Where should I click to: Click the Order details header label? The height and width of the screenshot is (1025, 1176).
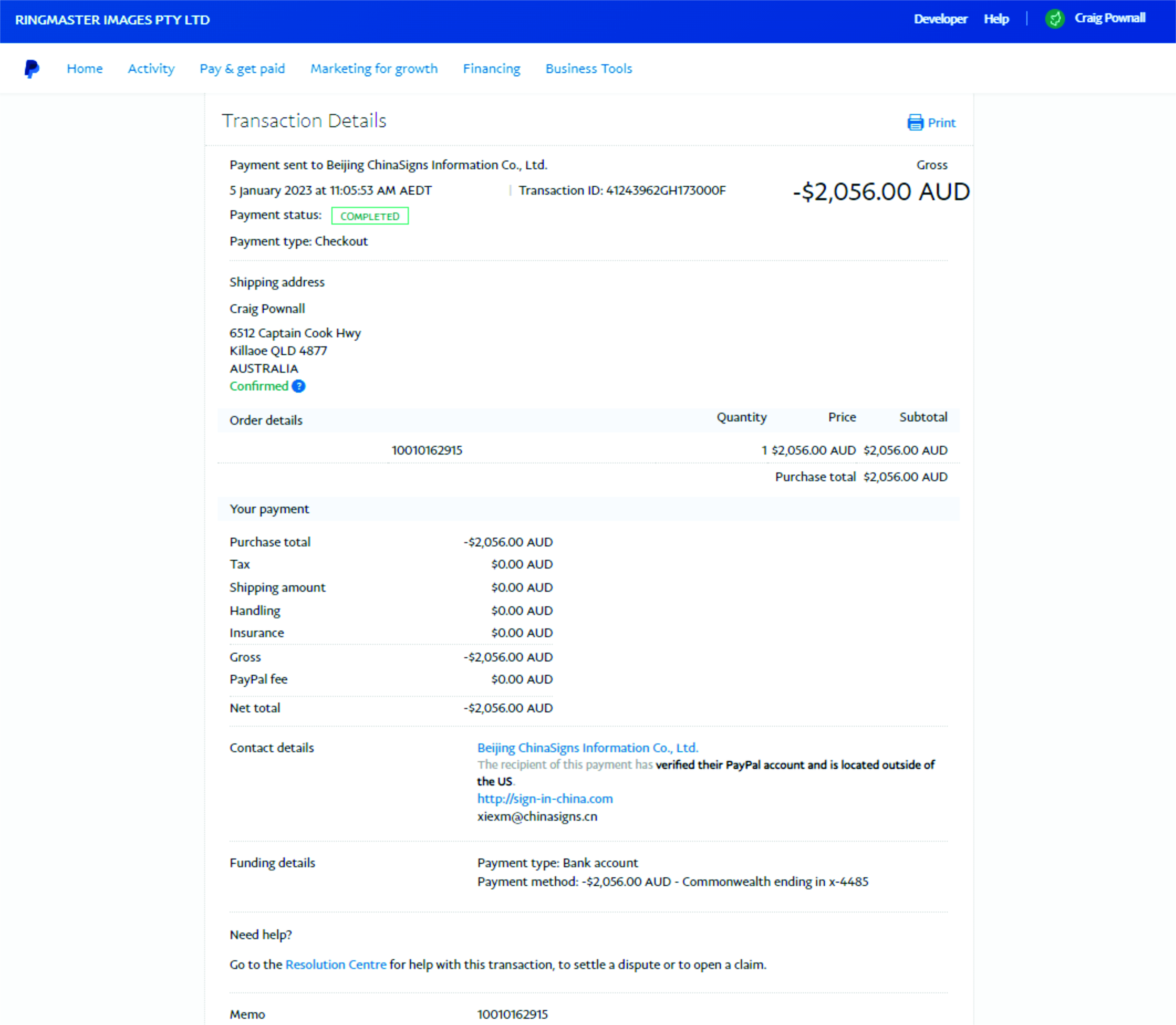266,421
